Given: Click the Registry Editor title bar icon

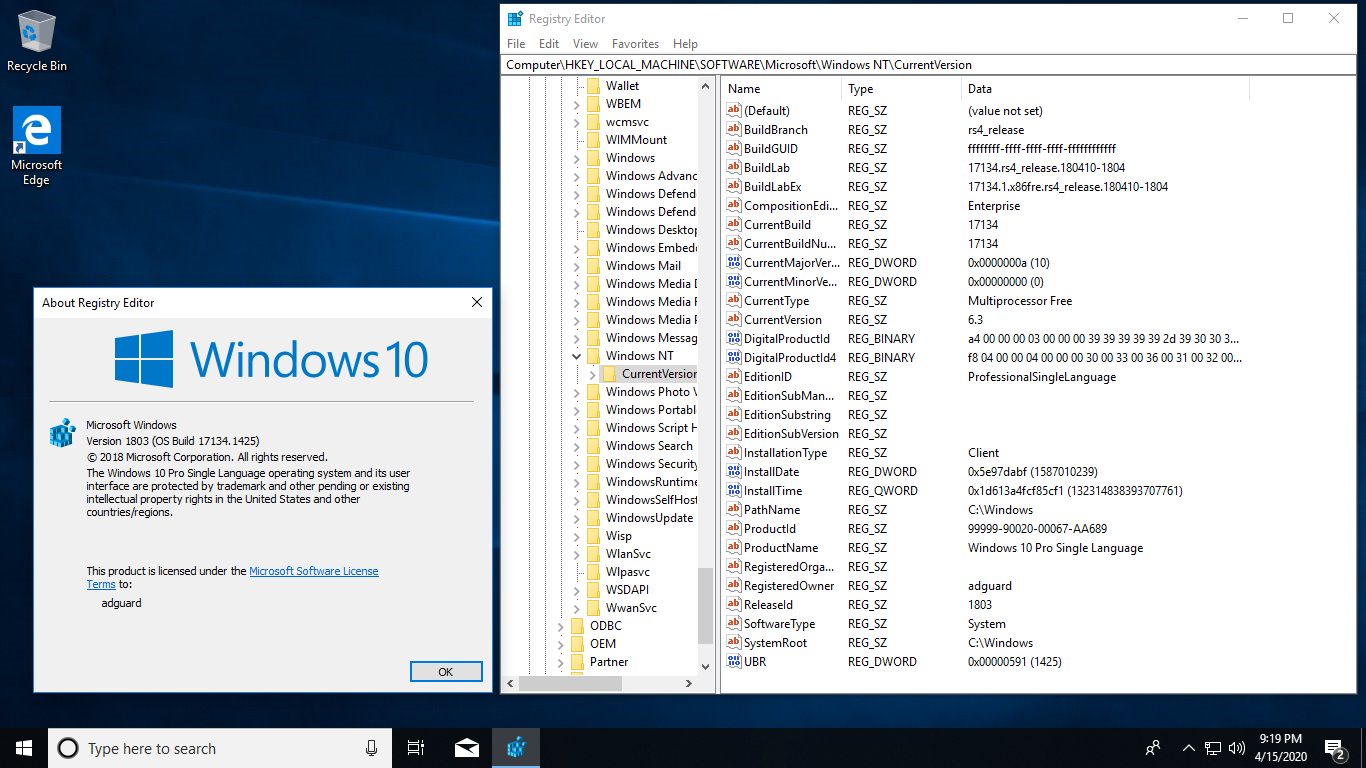Looking at the screenshot, I should [x=515, y=18].
